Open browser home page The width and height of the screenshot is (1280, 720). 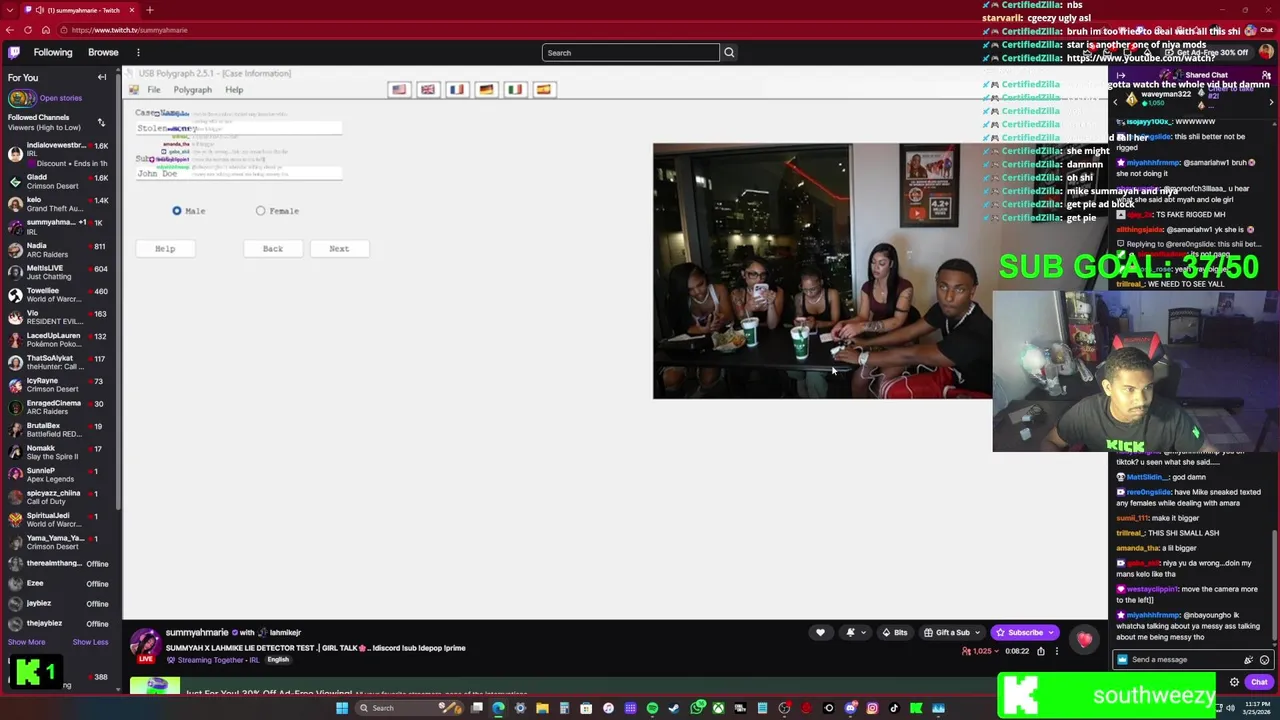click(x=46, y=30)
